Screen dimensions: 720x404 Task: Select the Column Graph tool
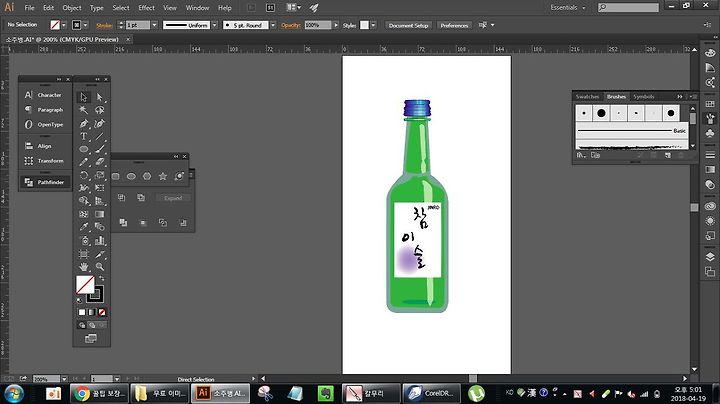[100, 240]
